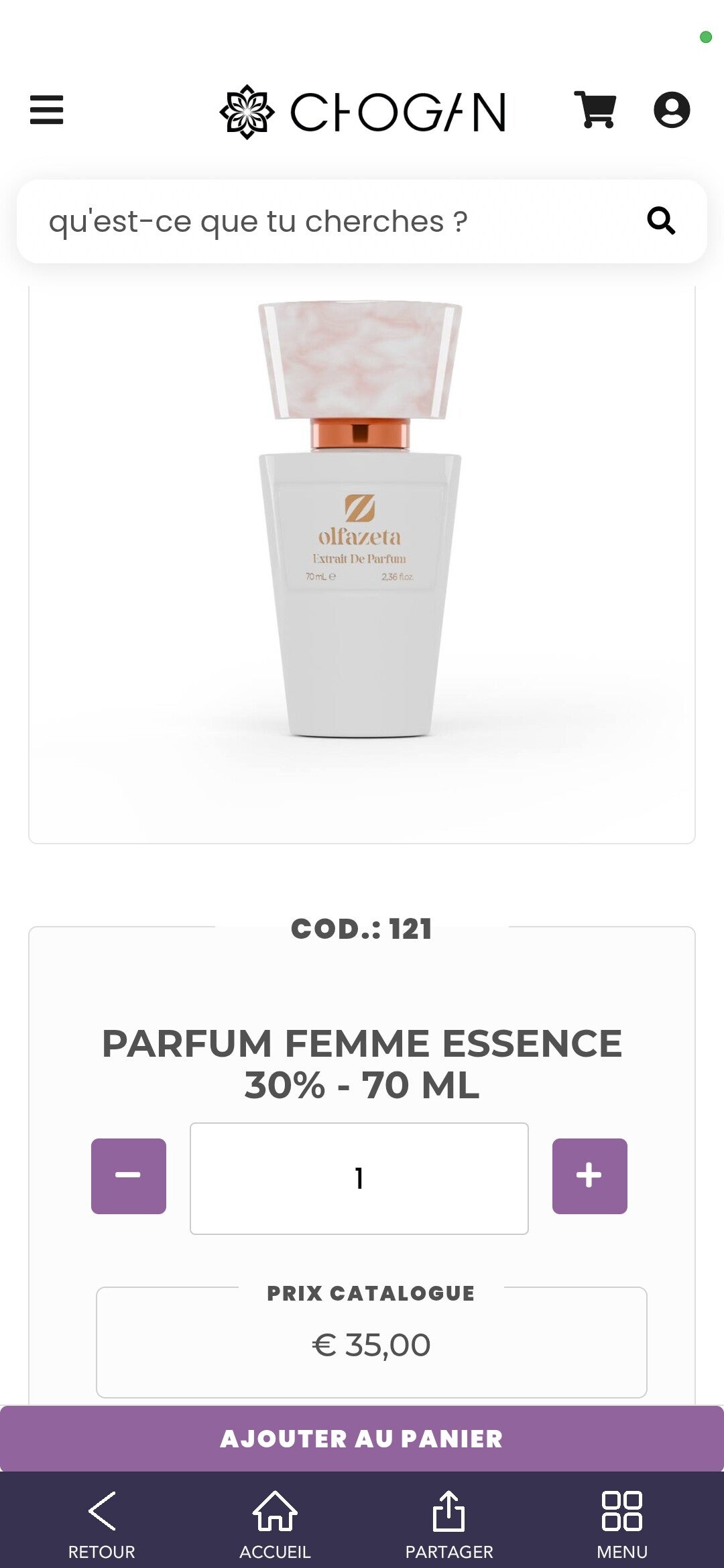This screenshot has width=724, height=1568.
Task: Focus the 'qu'est-ce que tu cherches' search box
Action: [x=362, y=221]
